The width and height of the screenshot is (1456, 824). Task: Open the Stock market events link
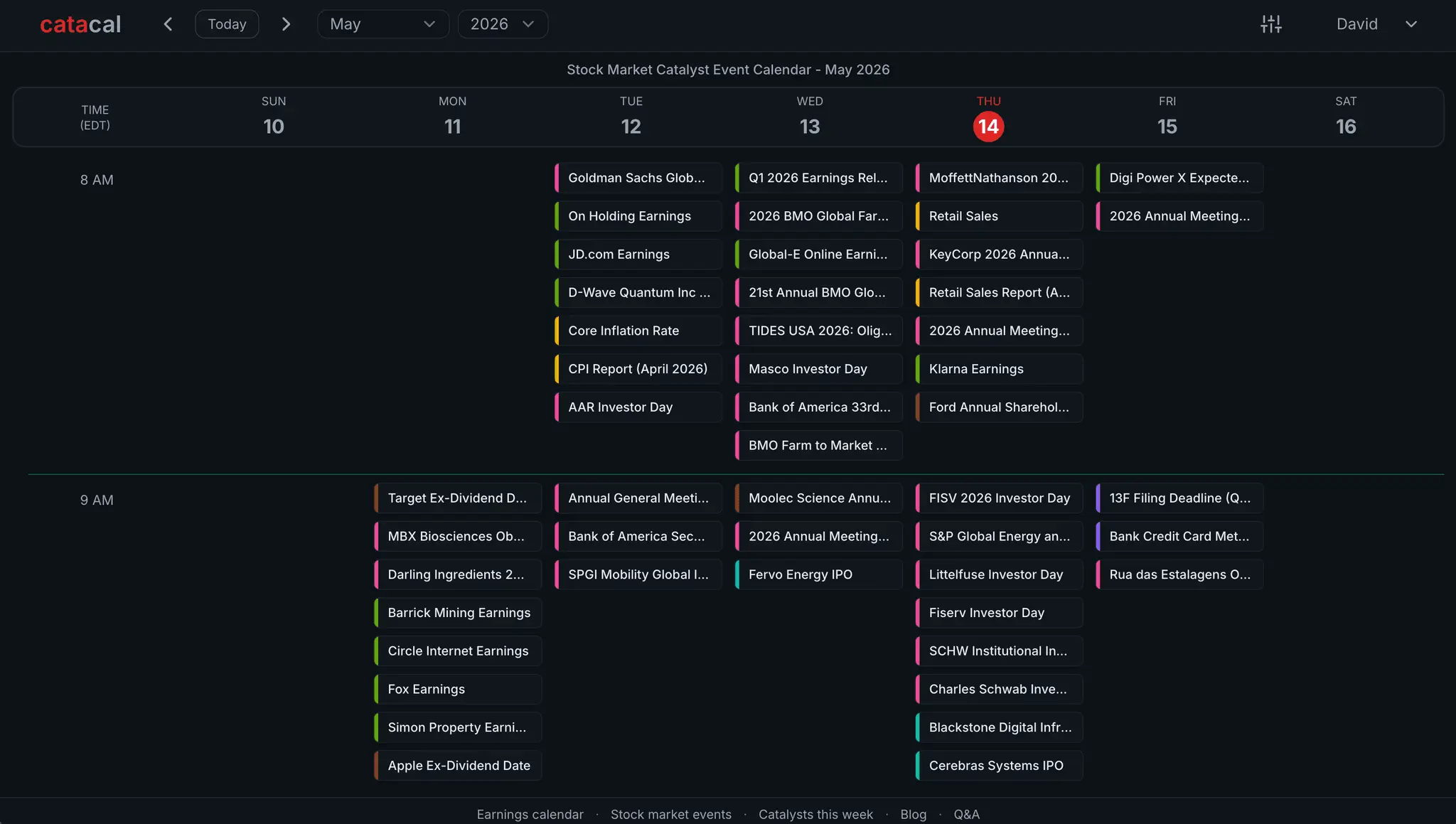point(670,814)
